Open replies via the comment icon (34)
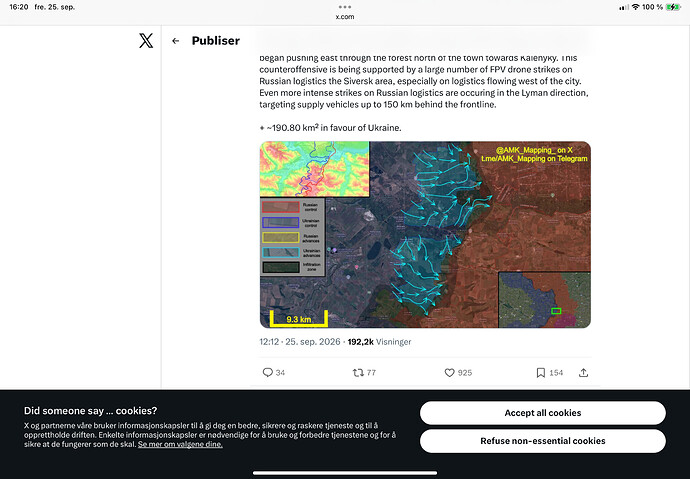Image resolution: width=690 pixels, height=479 pixels. (x=268, y=373)
